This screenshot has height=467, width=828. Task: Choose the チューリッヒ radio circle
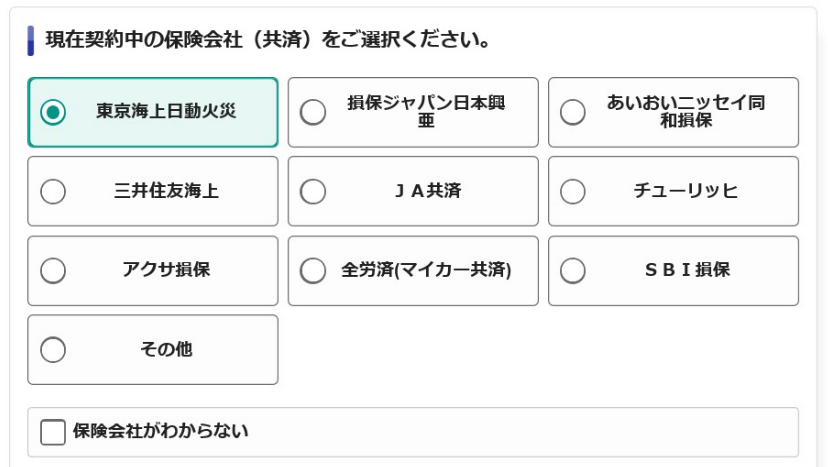click(x=573, y=191)
